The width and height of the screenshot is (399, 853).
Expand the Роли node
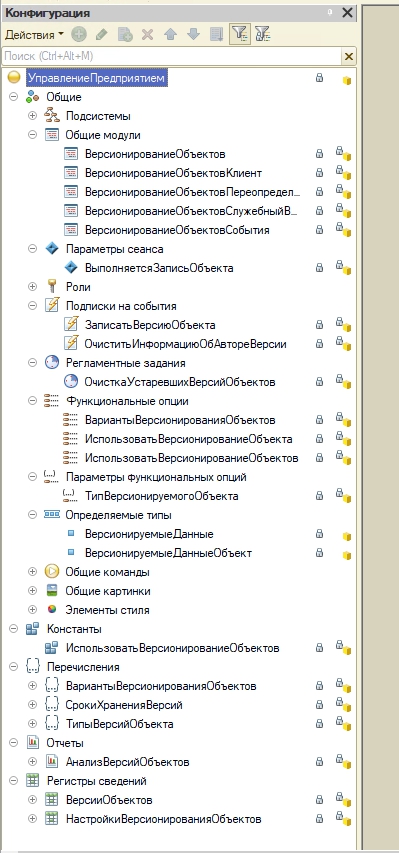pyautogui.click(x=33, y=287)
